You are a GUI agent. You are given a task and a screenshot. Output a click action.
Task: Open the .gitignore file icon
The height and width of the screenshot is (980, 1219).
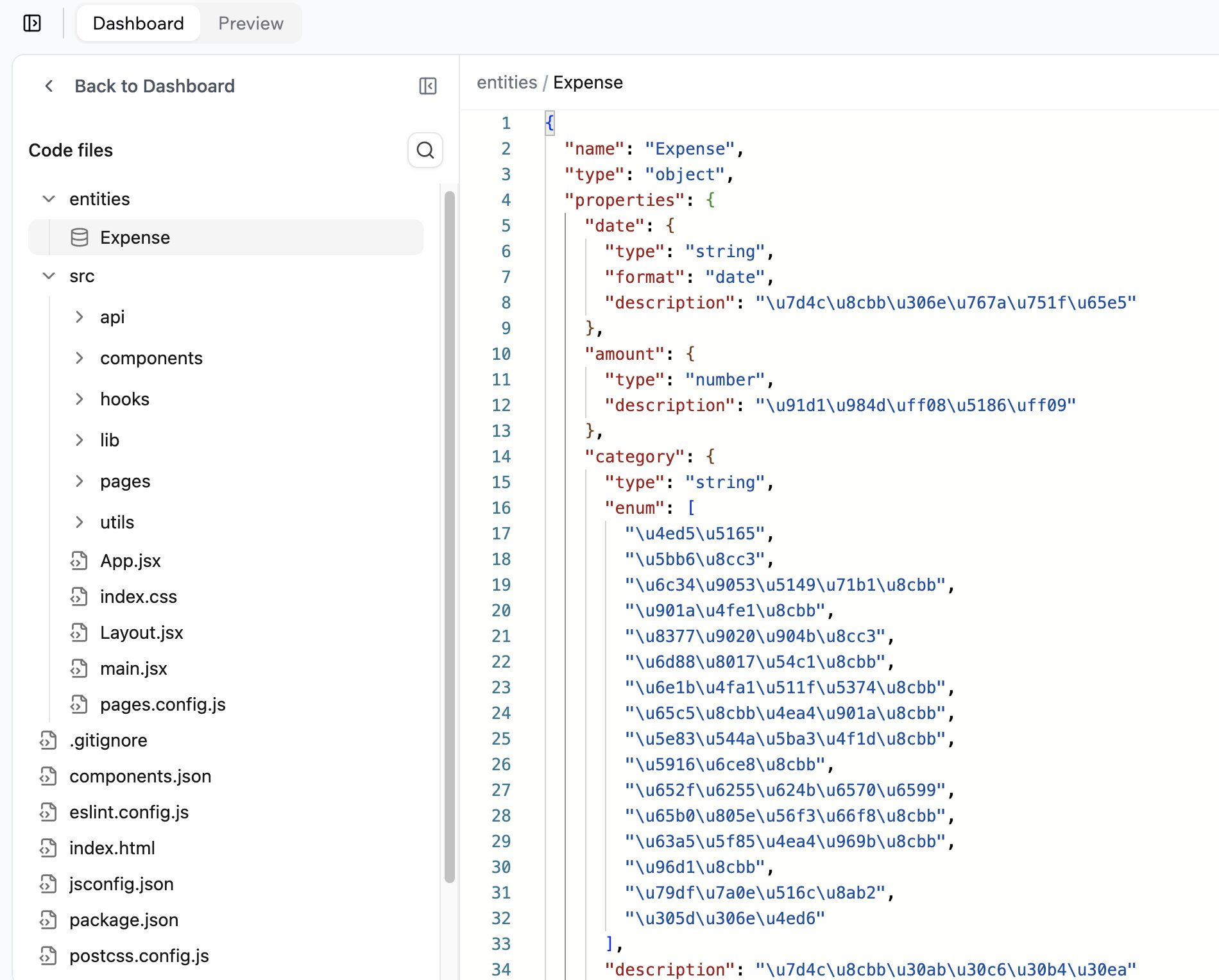[x=48, y=740]
